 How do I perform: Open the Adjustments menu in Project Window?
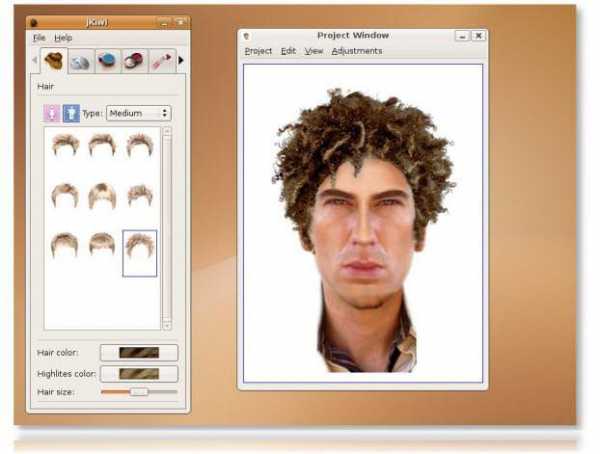pyautogui.click(x=356, y=51)
